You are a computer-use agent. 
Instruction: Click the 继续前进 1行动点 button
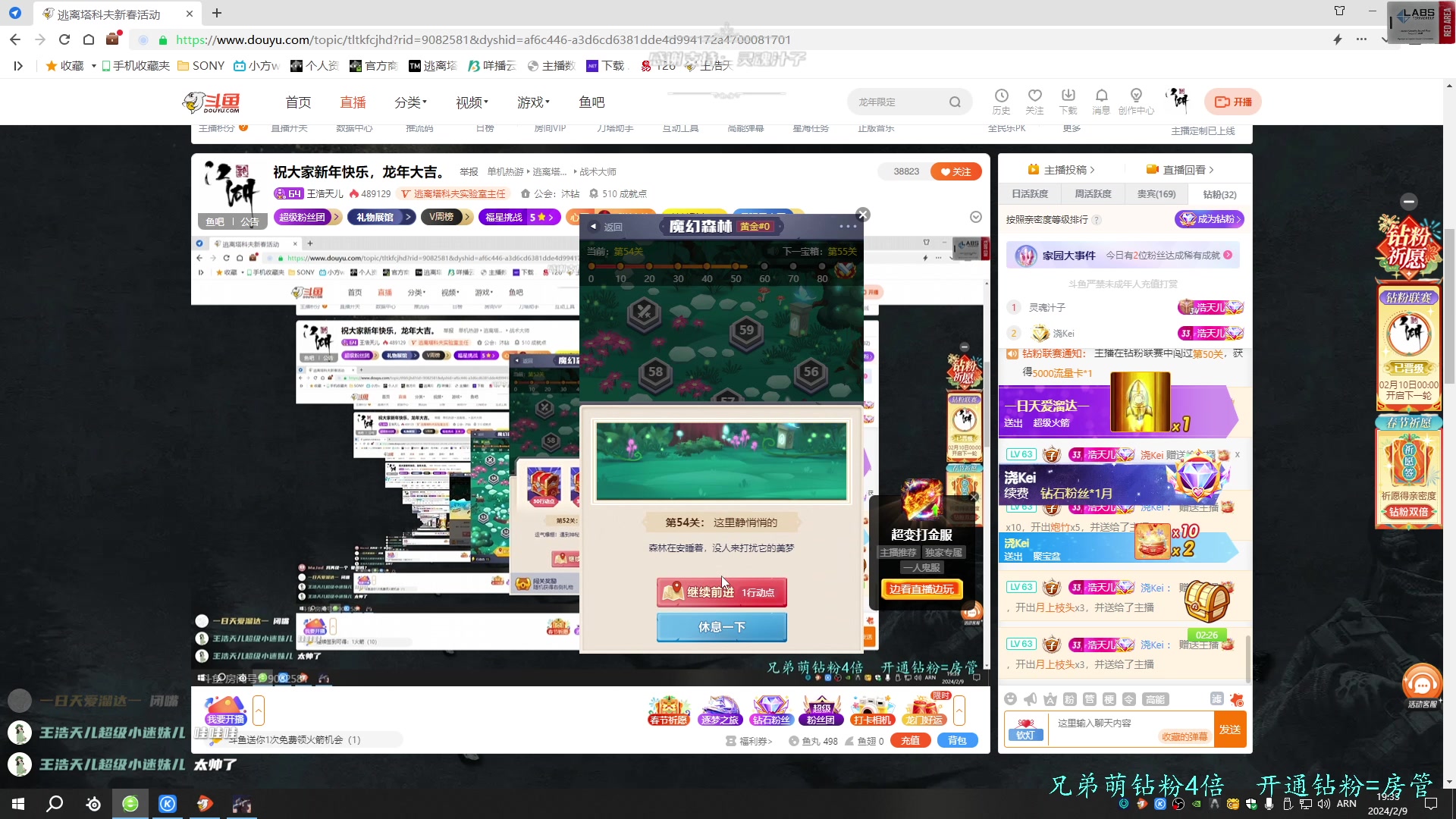coord(721,592)
